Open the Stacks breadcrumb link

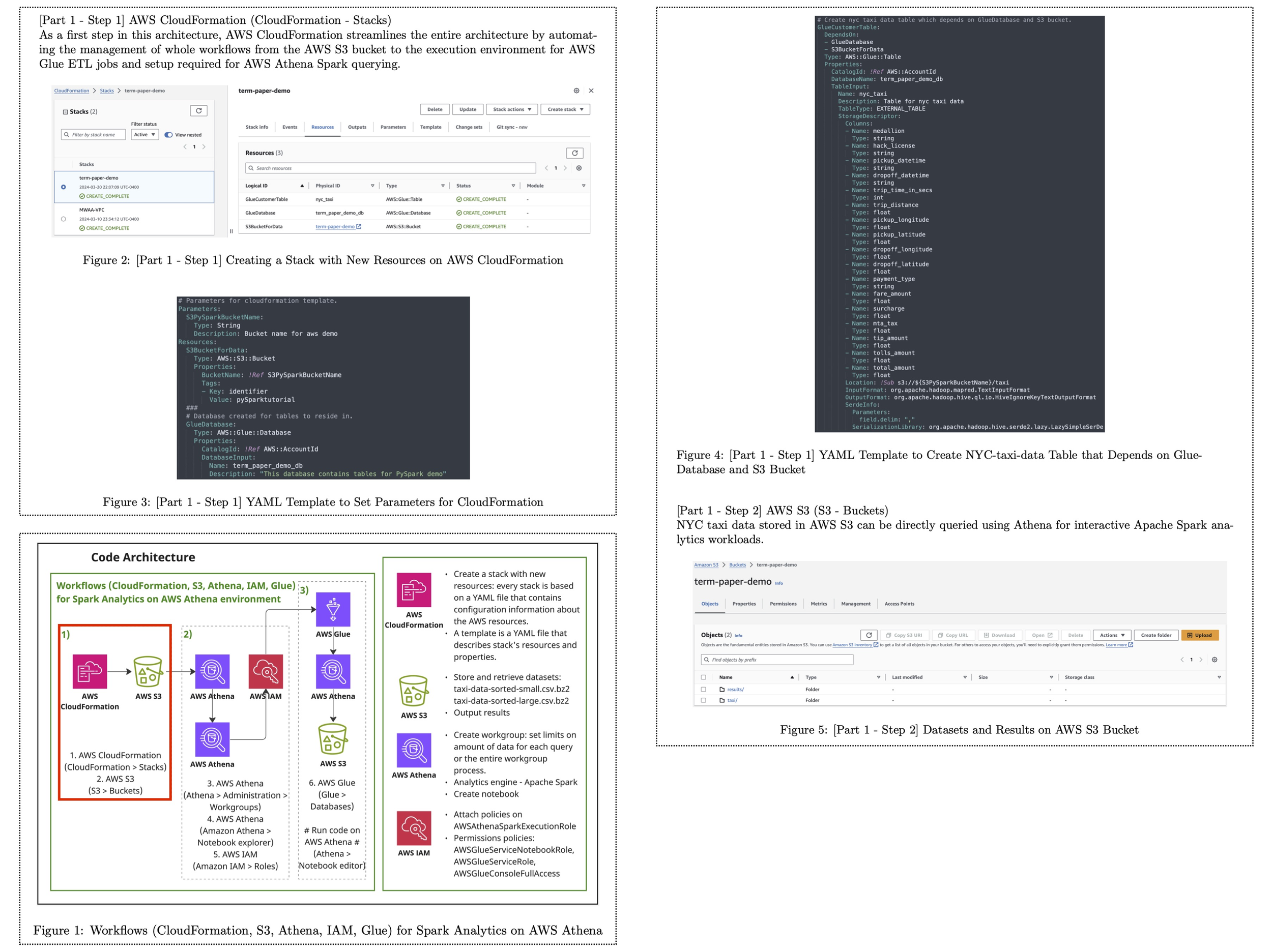107,91
